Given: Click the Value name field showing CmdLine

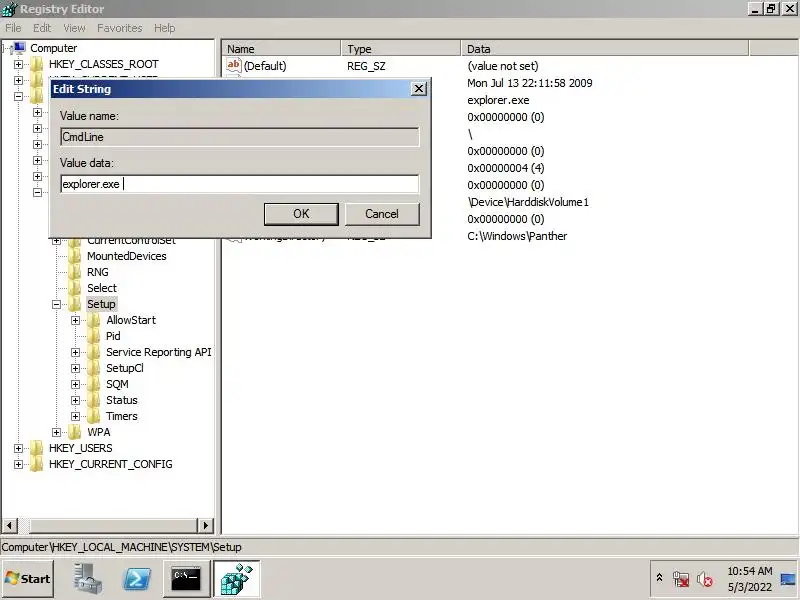Looking at the screenshot, I should pyautogui.click(x=240, y=137).
